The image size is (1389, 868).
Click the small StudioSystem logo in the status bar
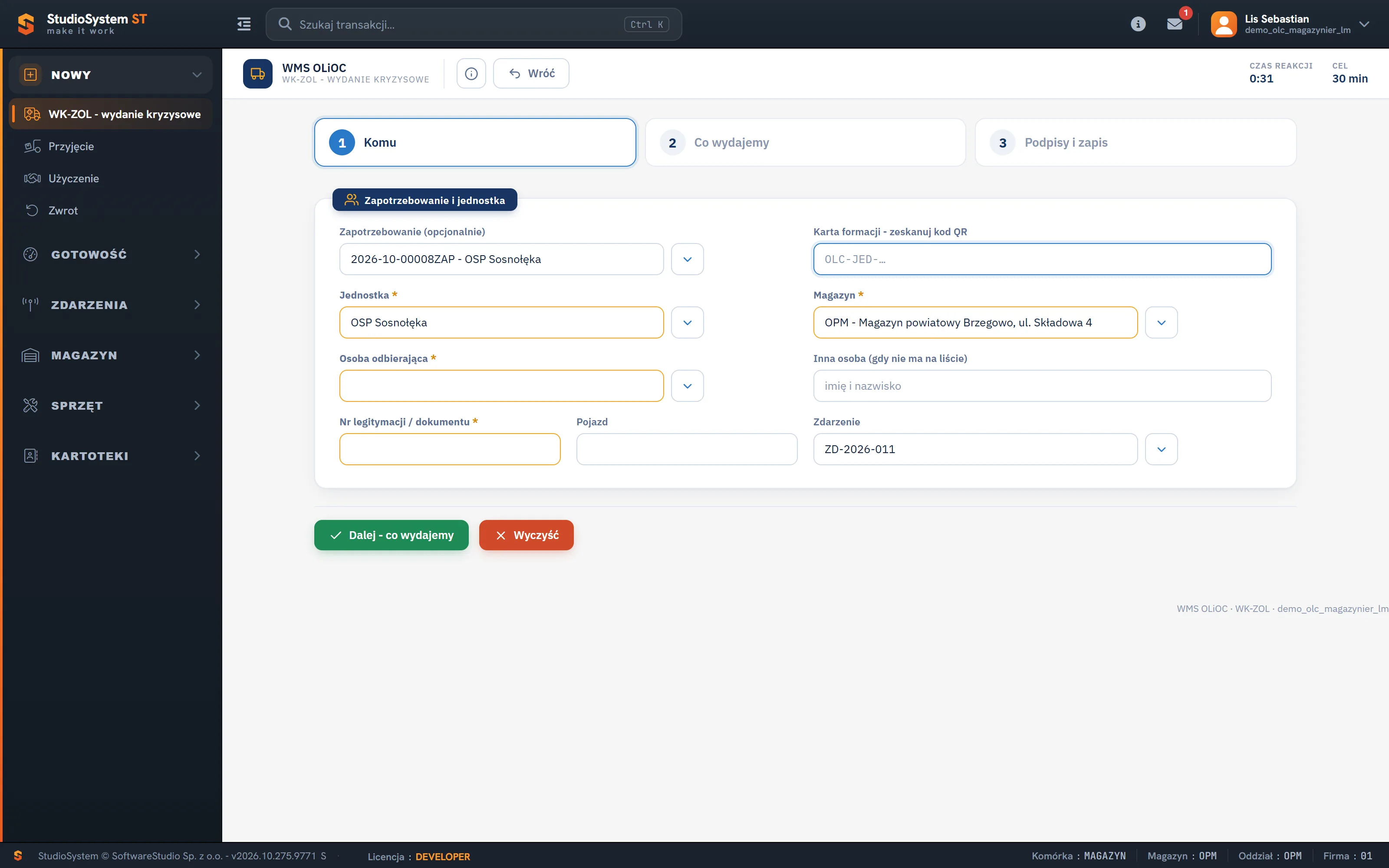pyautogui.click(x=18, y=855)
